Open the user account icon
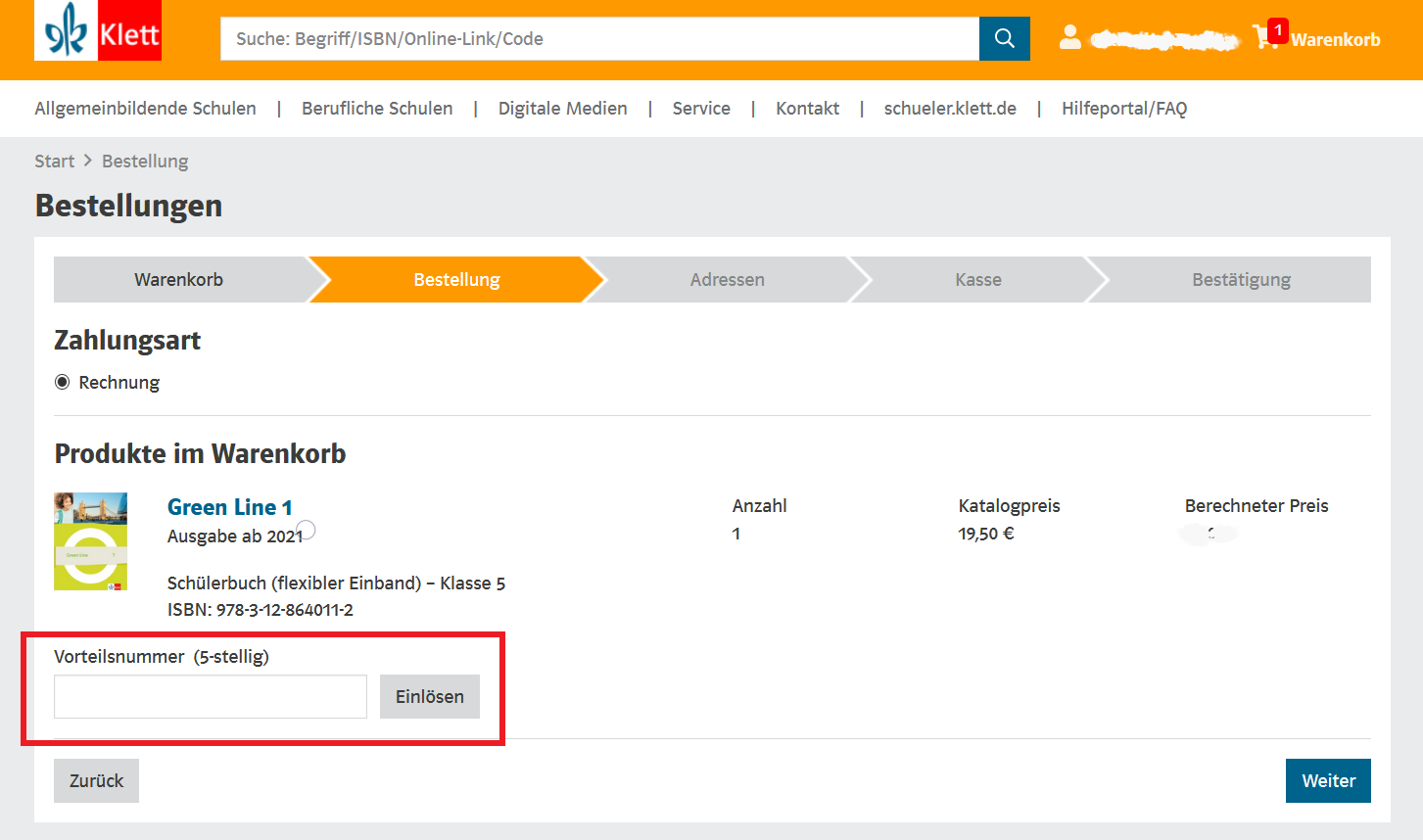Screen dimensions: 1423x840 [1070, 37]
